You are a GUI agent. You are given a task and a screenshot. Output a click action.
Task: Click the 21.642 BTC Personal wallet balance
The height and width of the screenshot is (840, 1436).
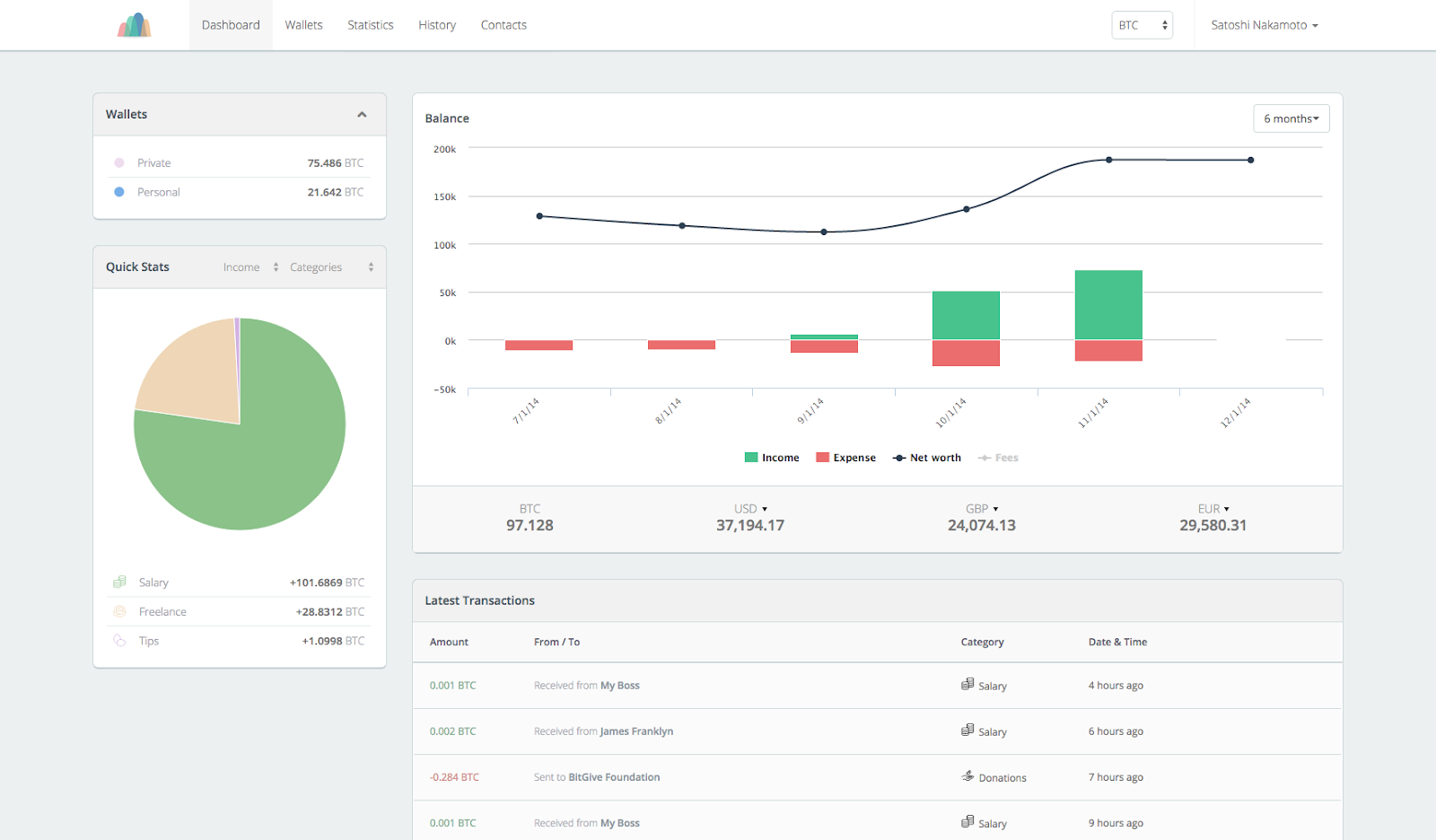coord(336,192)
